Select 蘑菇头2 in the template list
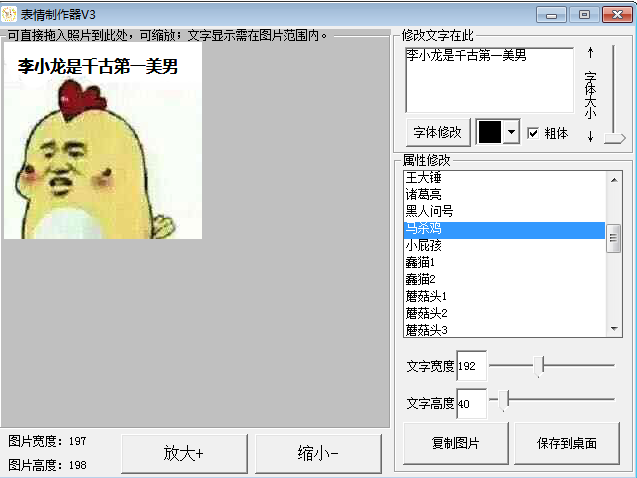The image size is (637, 478). click(505, 314)
